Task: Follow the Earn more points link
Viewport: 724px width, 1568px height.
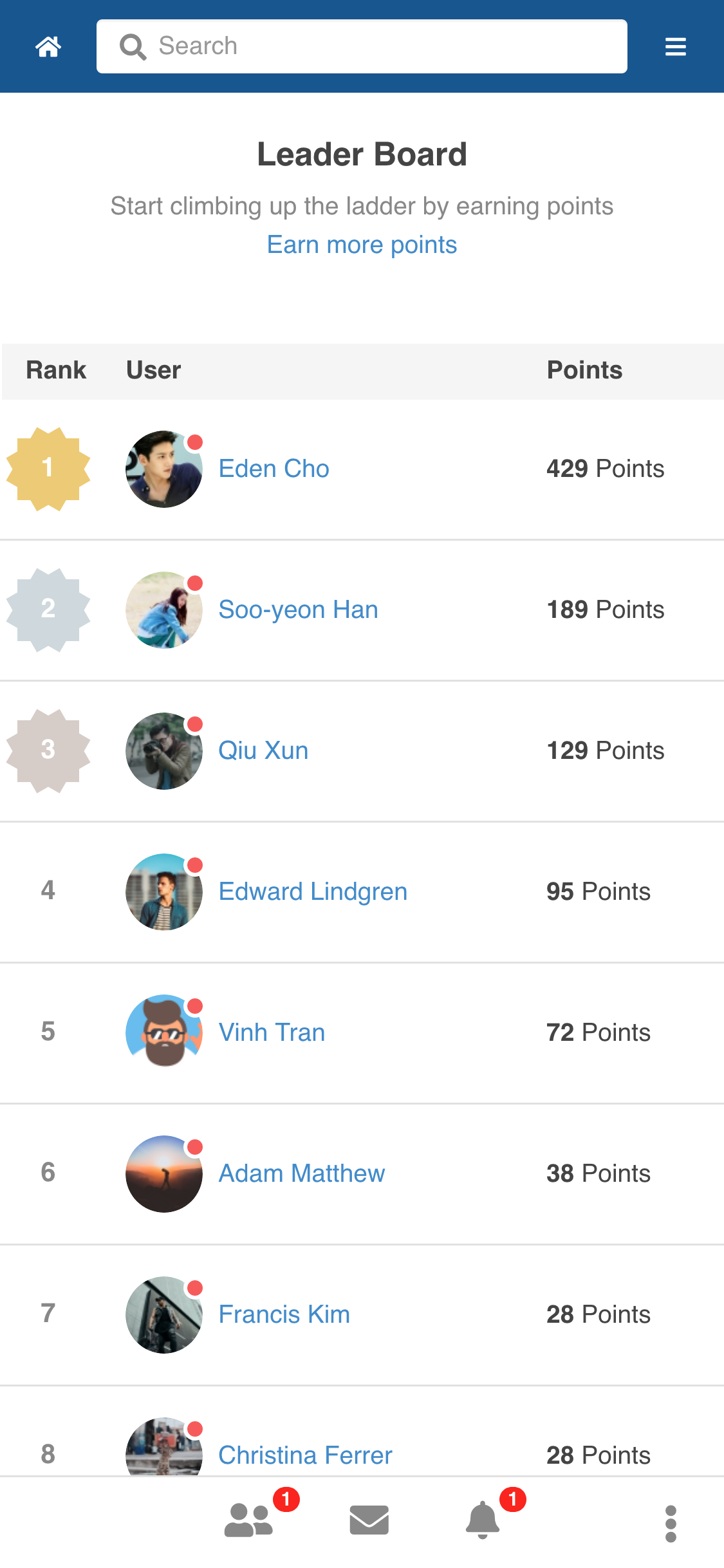Action: [x=362, y=245]
